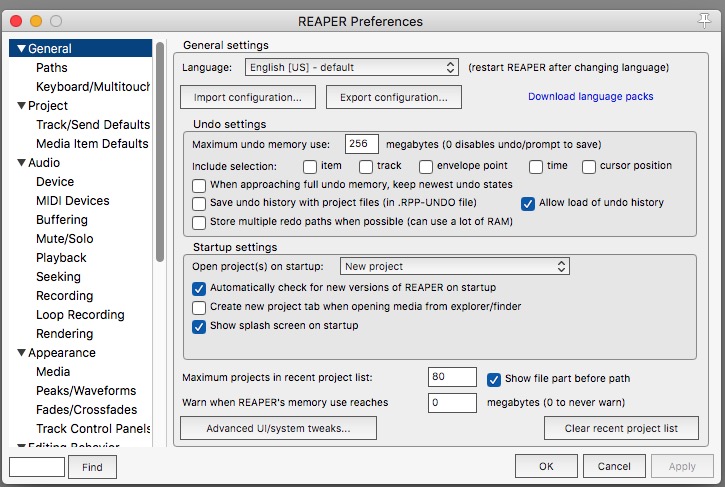Click the category tree scrollbar

coord(160,152)
